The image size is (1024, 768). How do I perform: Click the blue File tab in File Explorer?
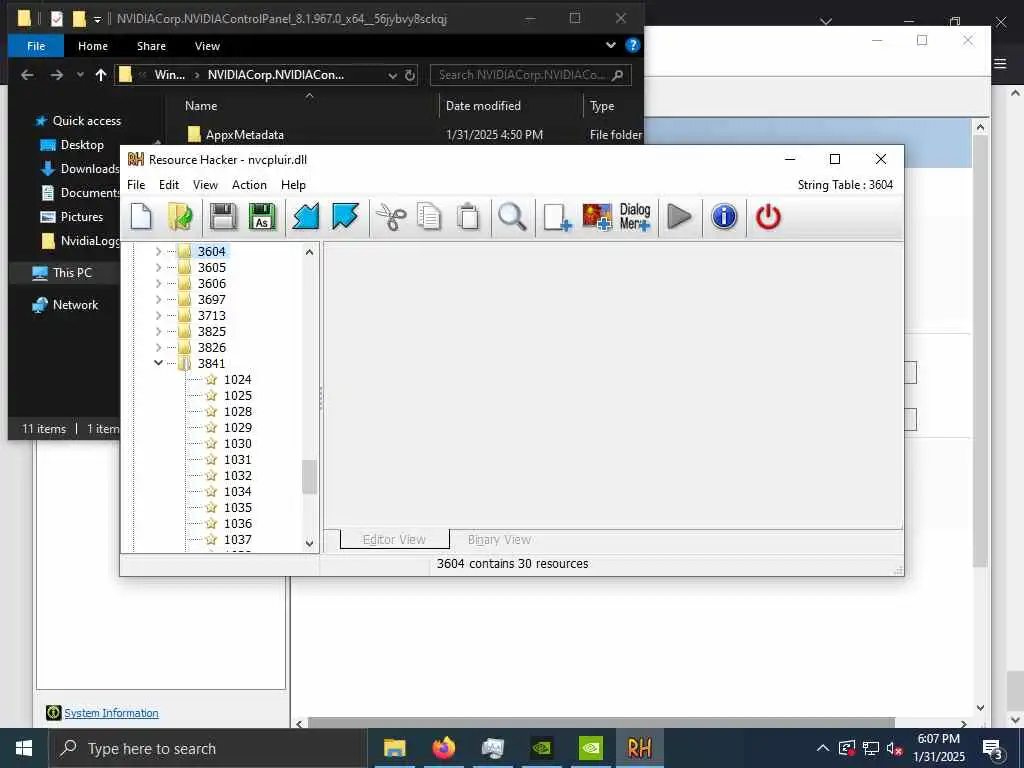tap(36, 46)
